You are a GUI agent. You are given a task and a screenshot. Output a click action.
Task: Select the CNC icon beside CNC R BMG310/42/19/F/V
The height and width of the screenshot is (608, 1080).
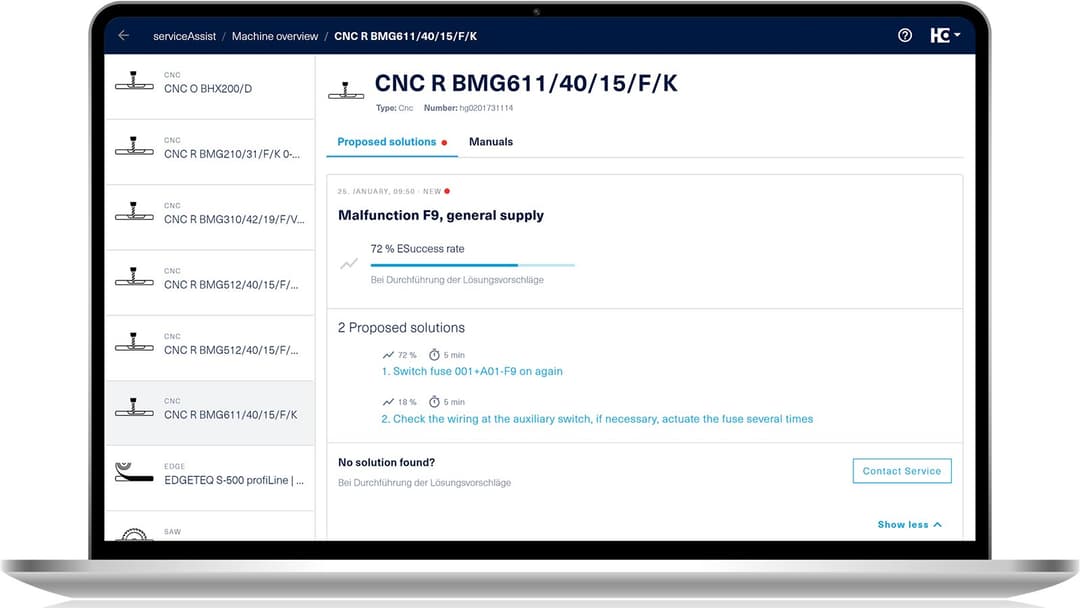[134, 211]
